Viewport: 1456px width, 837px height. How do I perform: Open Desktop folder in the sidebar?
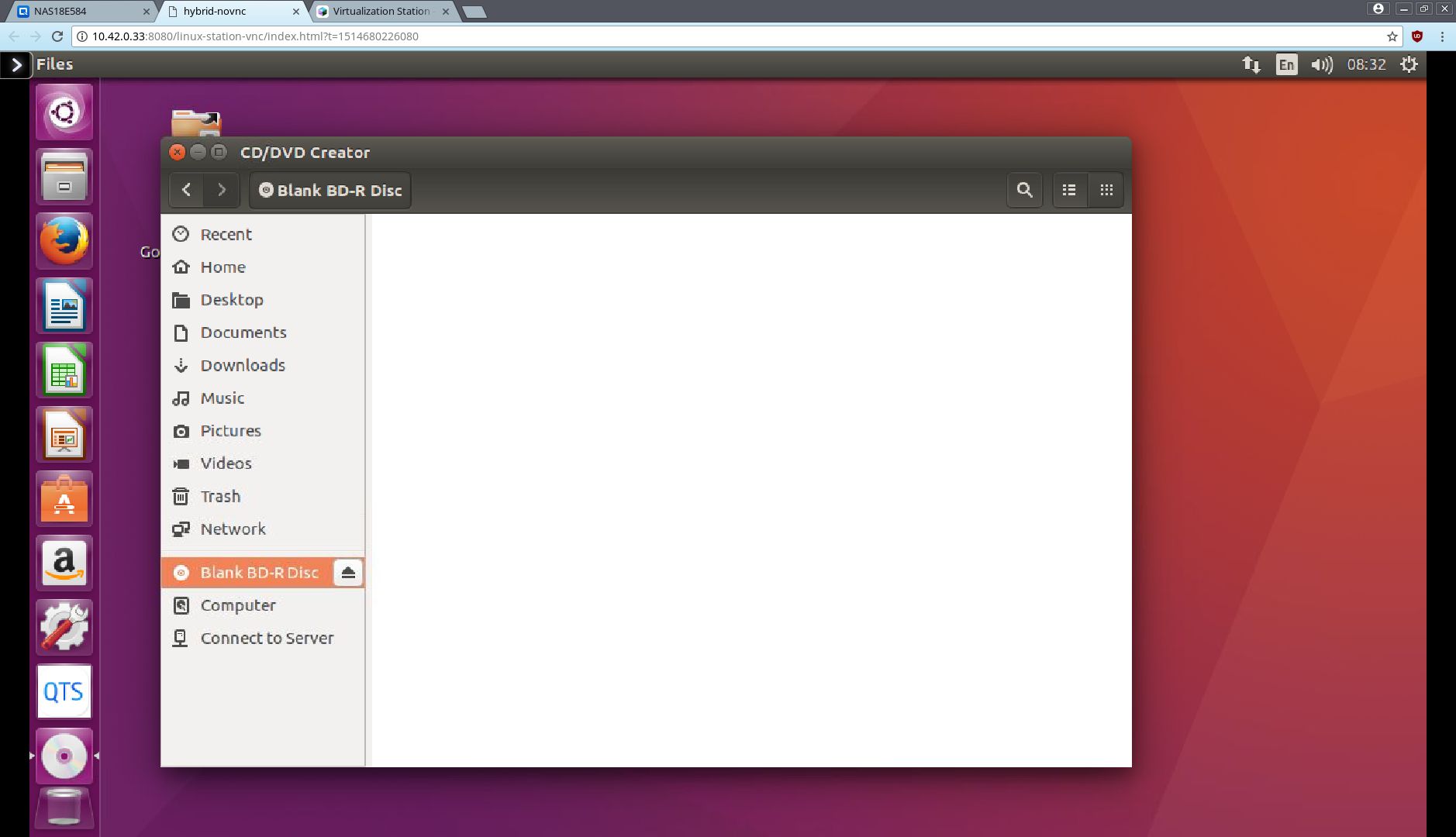point(263,299)
